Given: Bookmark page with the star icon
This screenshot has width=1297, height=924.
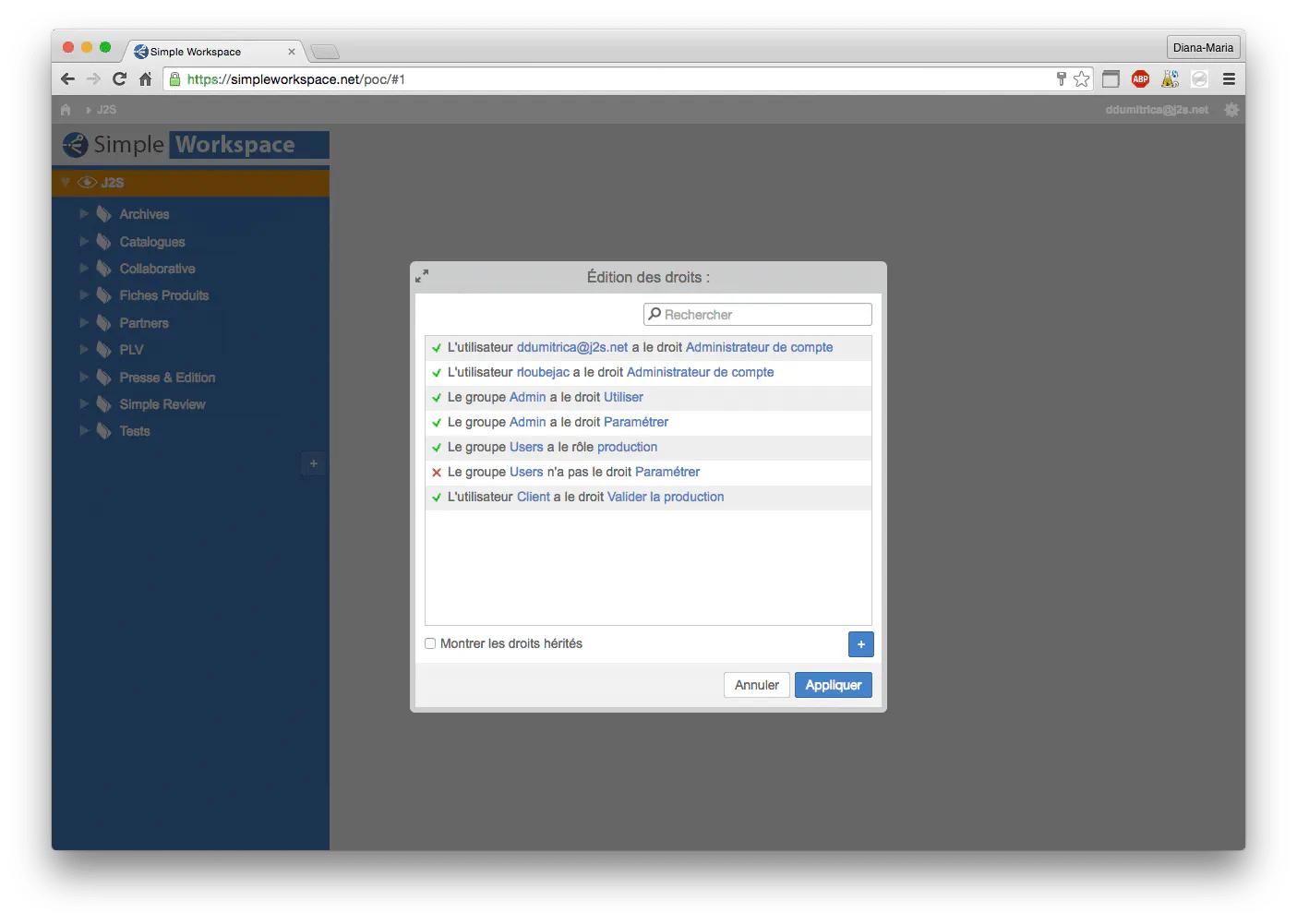Looking at the screenshot, I should (1082, 79).
